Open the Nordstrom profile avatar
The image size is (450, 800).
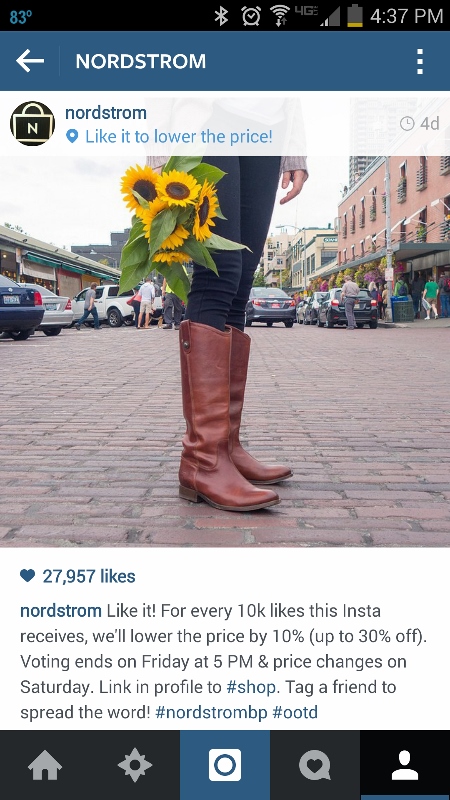pos(32,123)
